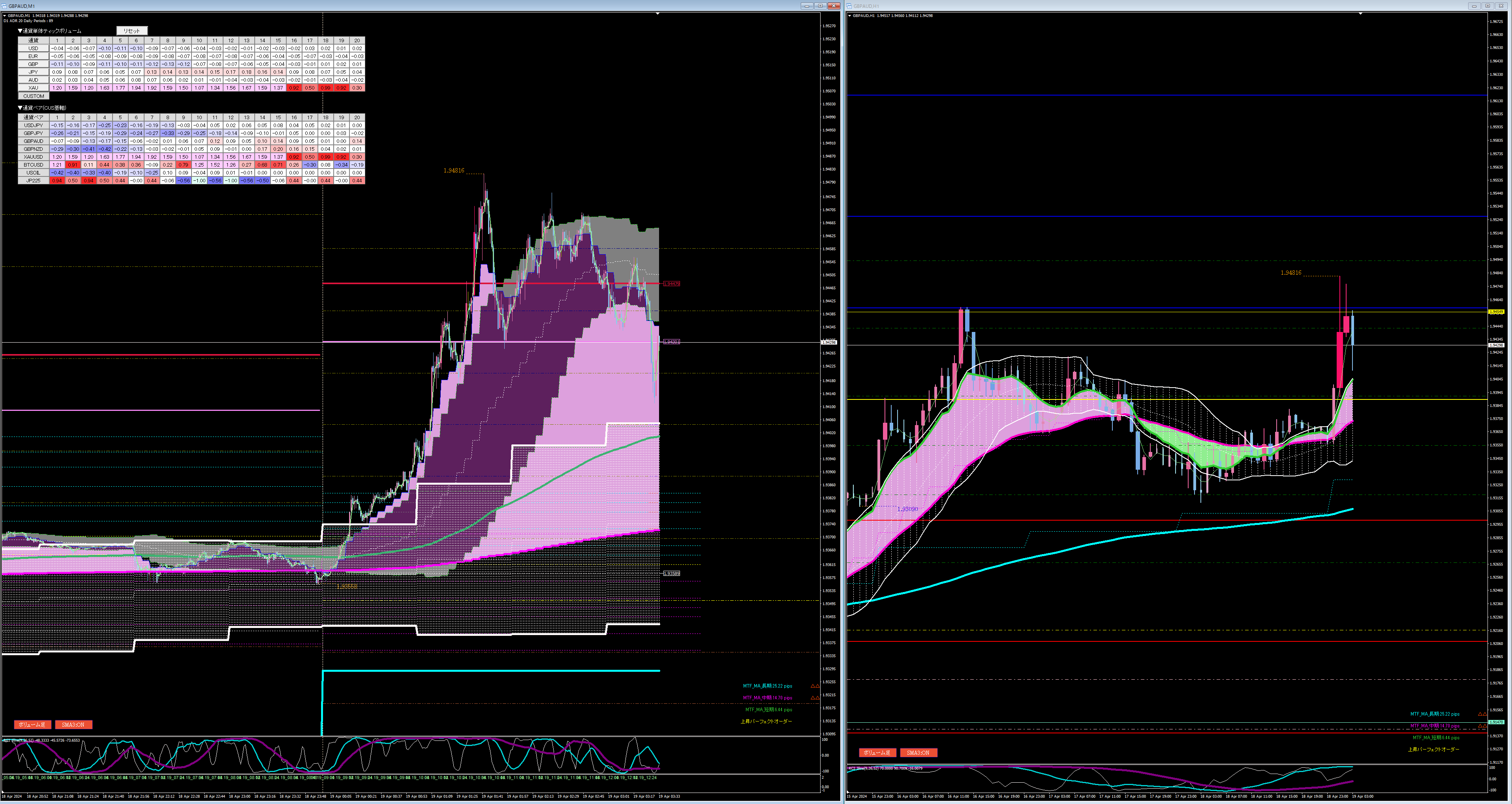Collapse the 通貨ペア(CUS基軸) table section
1512x804 pixels.
pos(20,108)
